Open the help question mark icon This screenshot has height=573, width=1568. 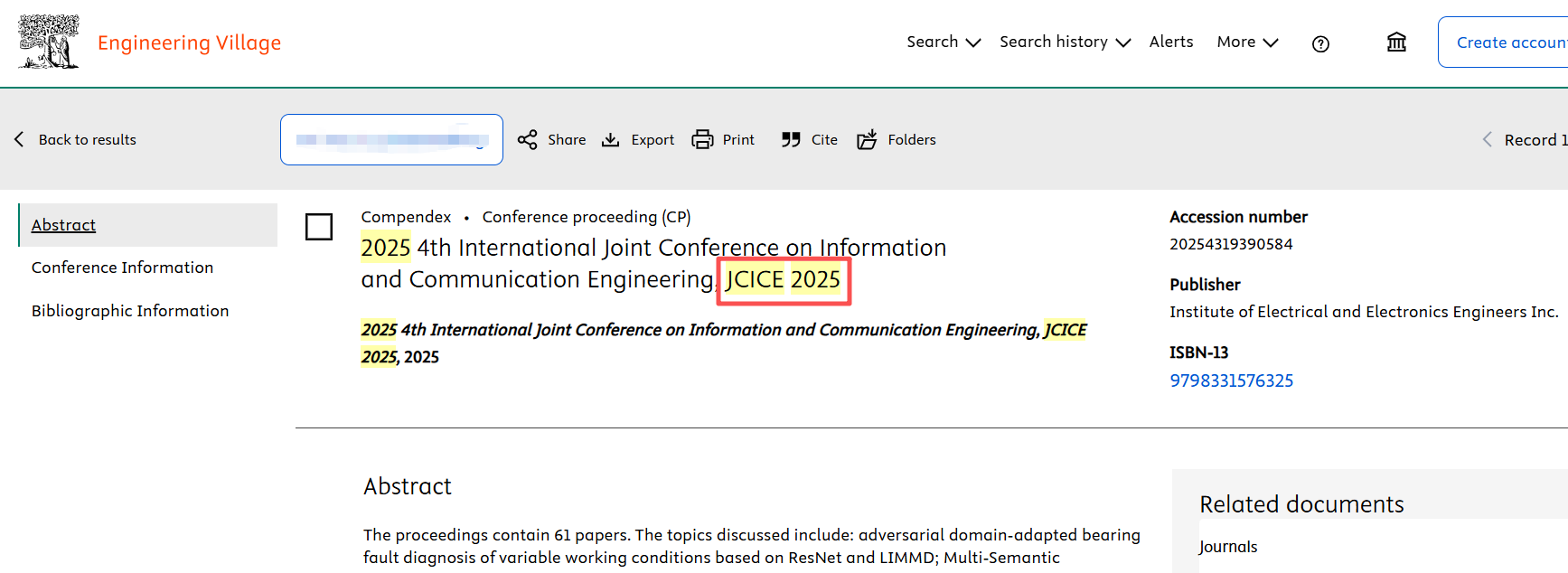pos(1320,43)
